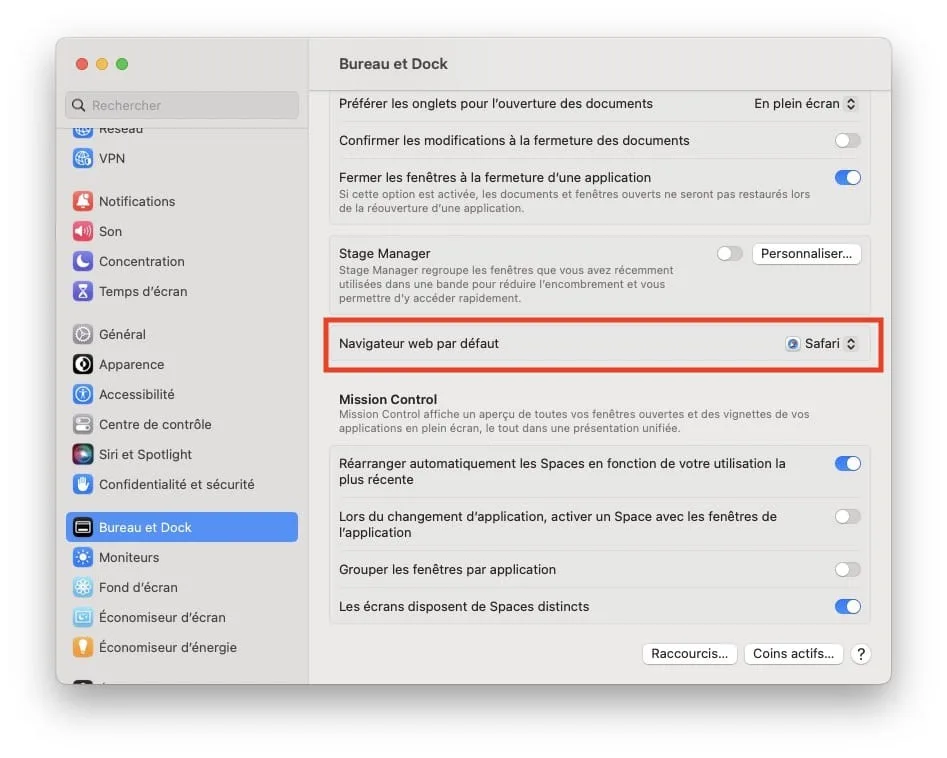Open the En plein écran tabs dropdown

coord(805,104)
